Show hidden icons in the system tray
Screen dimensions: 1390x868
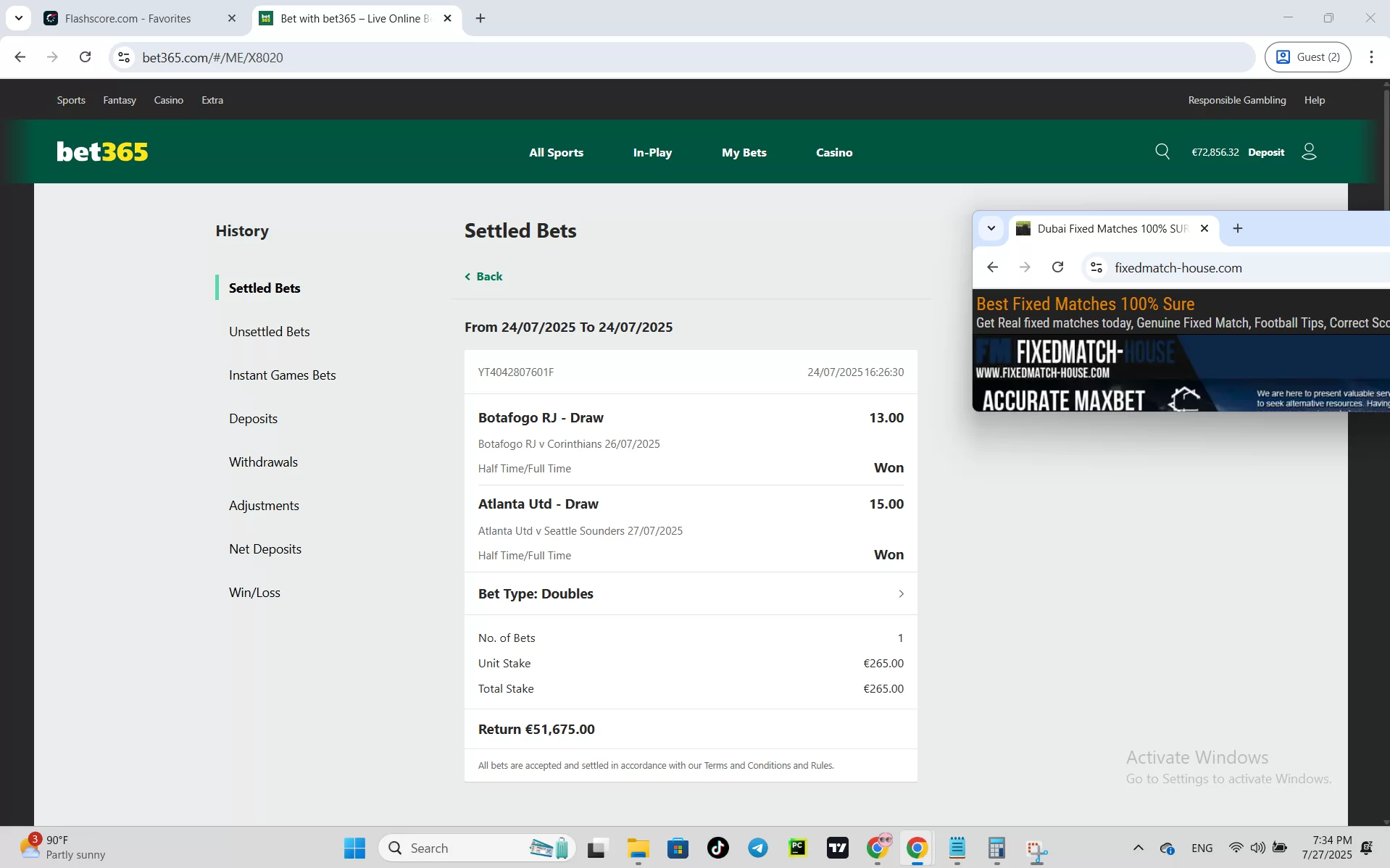1138,848
